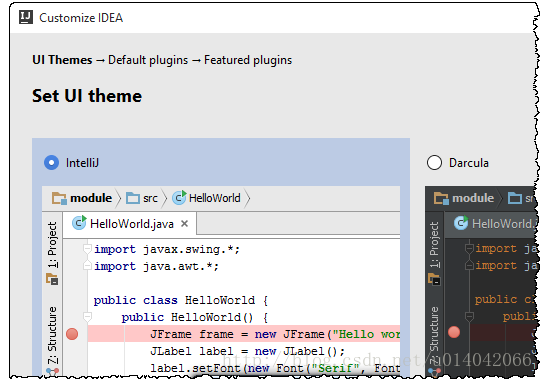Viewport: 543px width, 380px height.
Task: Select the module breadcrumb in IntelliJ preview
Action: pos(91,198)
